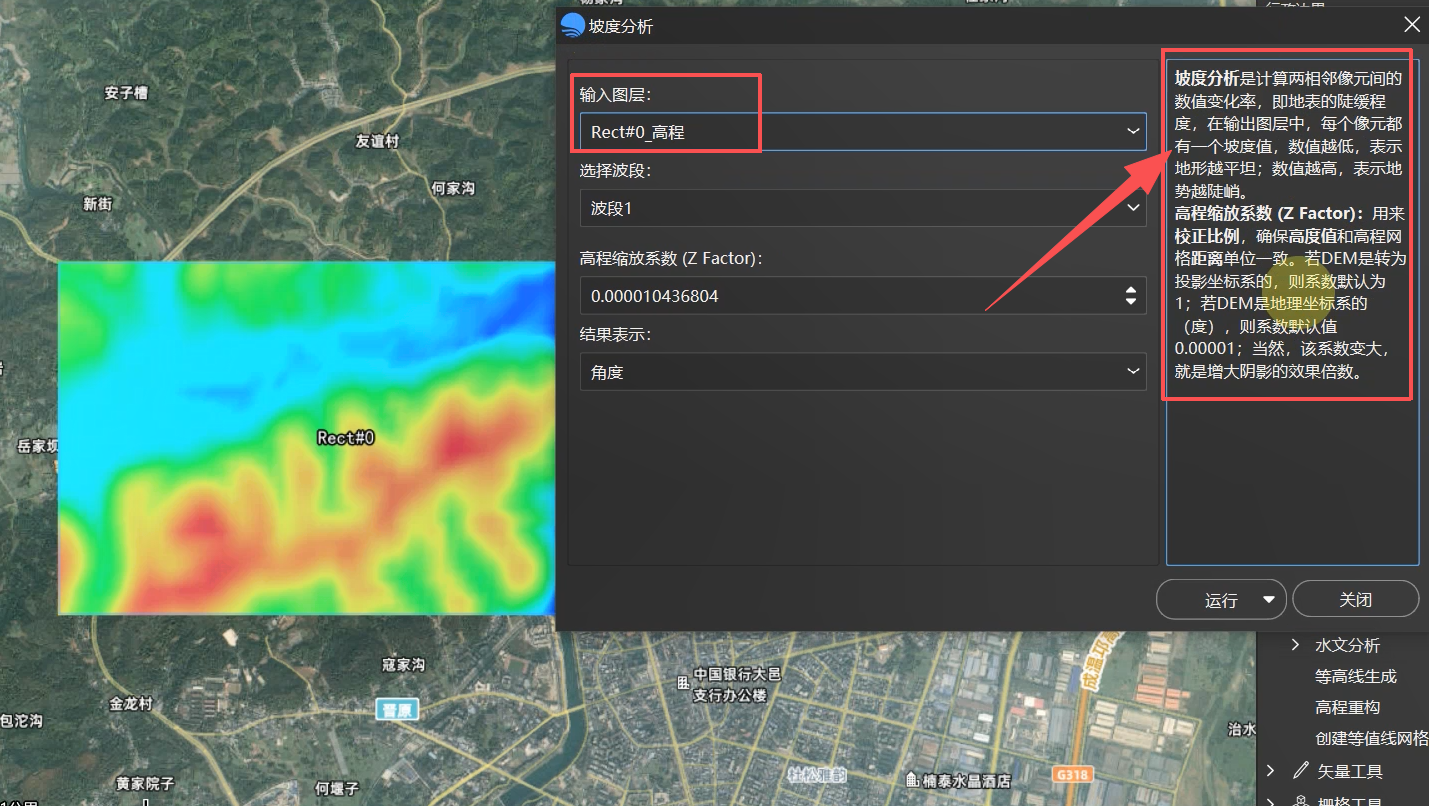
Task: Decrease Z Factor with the down arrow
Action: tap(1131, 302)
